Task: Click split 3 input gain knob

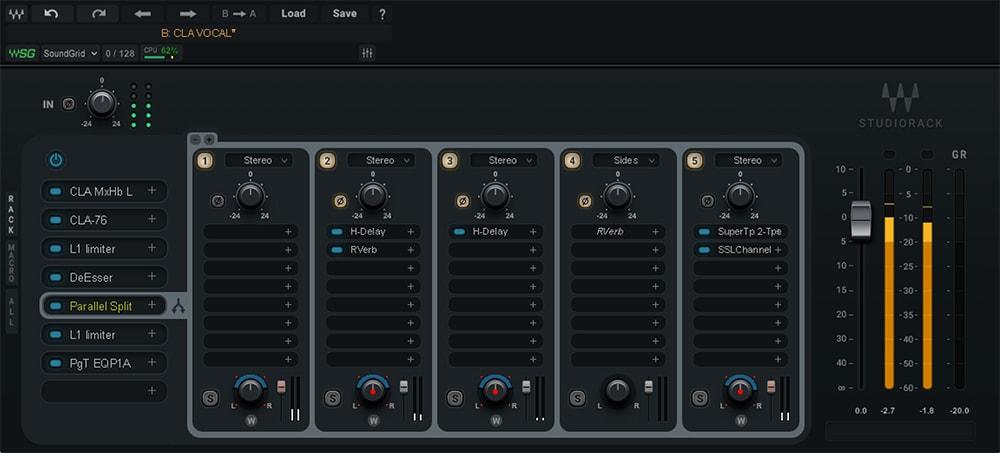Action: pos(495,195)
